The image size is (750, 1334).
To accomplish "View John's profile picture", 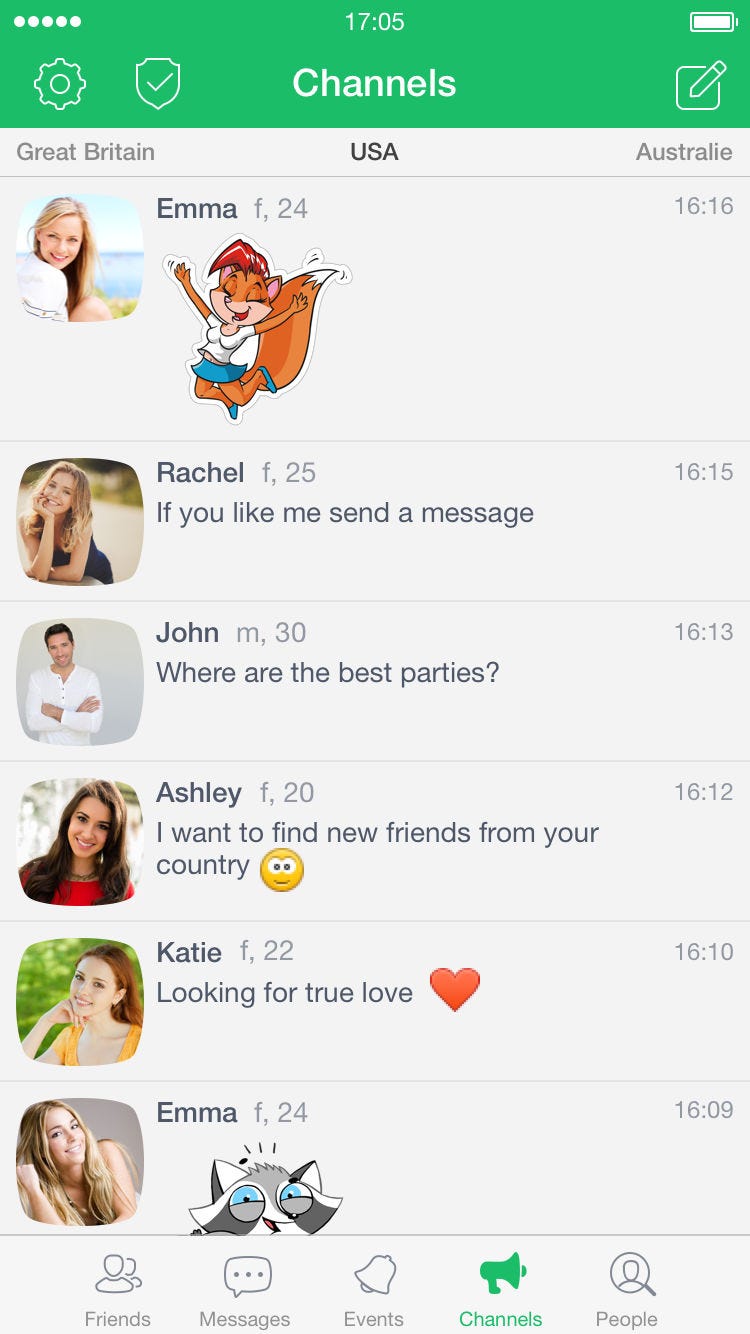I will pos(80,681).
